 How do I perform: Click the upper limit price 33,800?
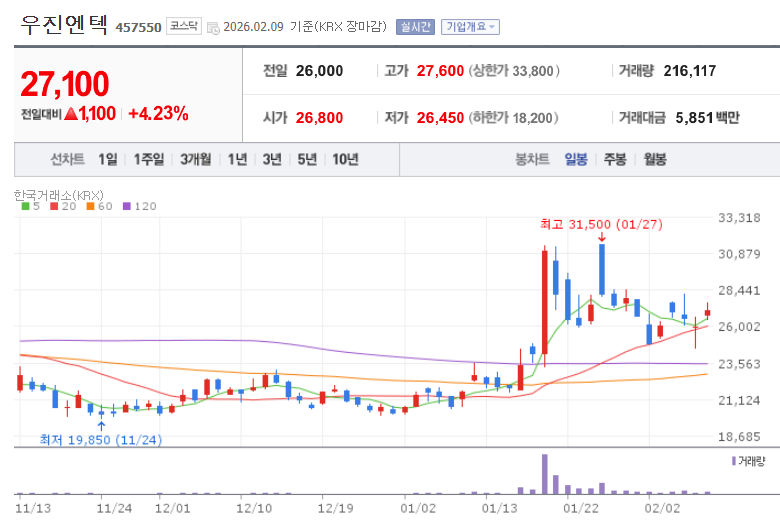(533, 71)
